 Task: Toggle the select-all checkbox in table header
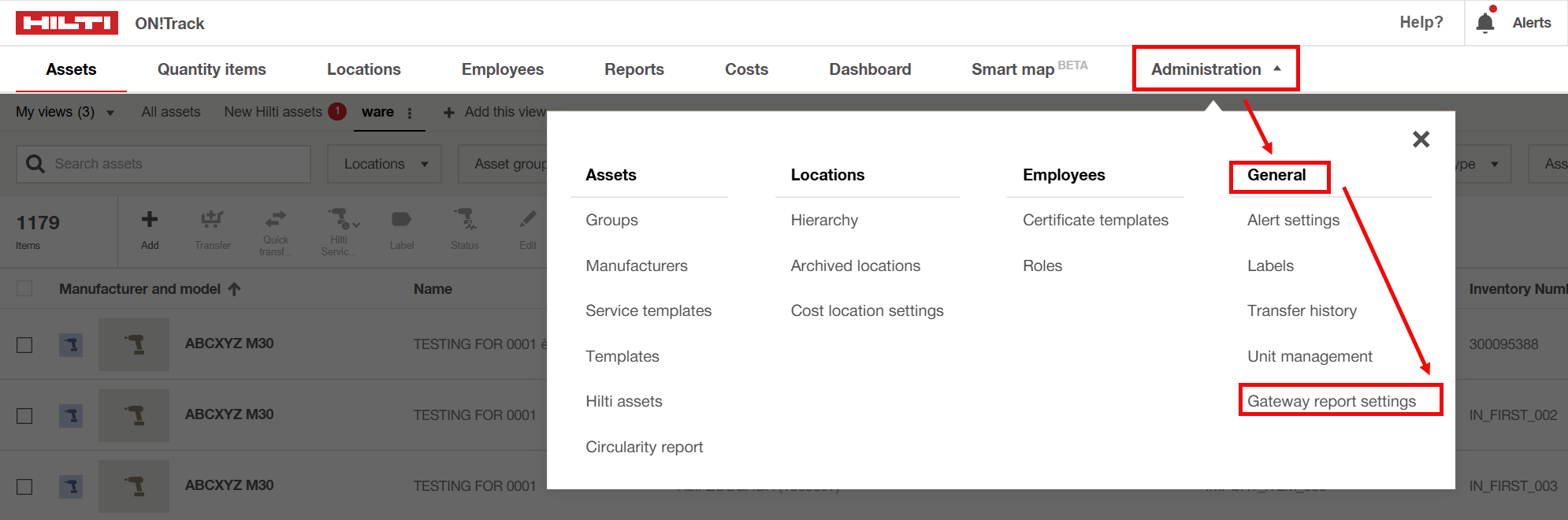coord(24,289)
